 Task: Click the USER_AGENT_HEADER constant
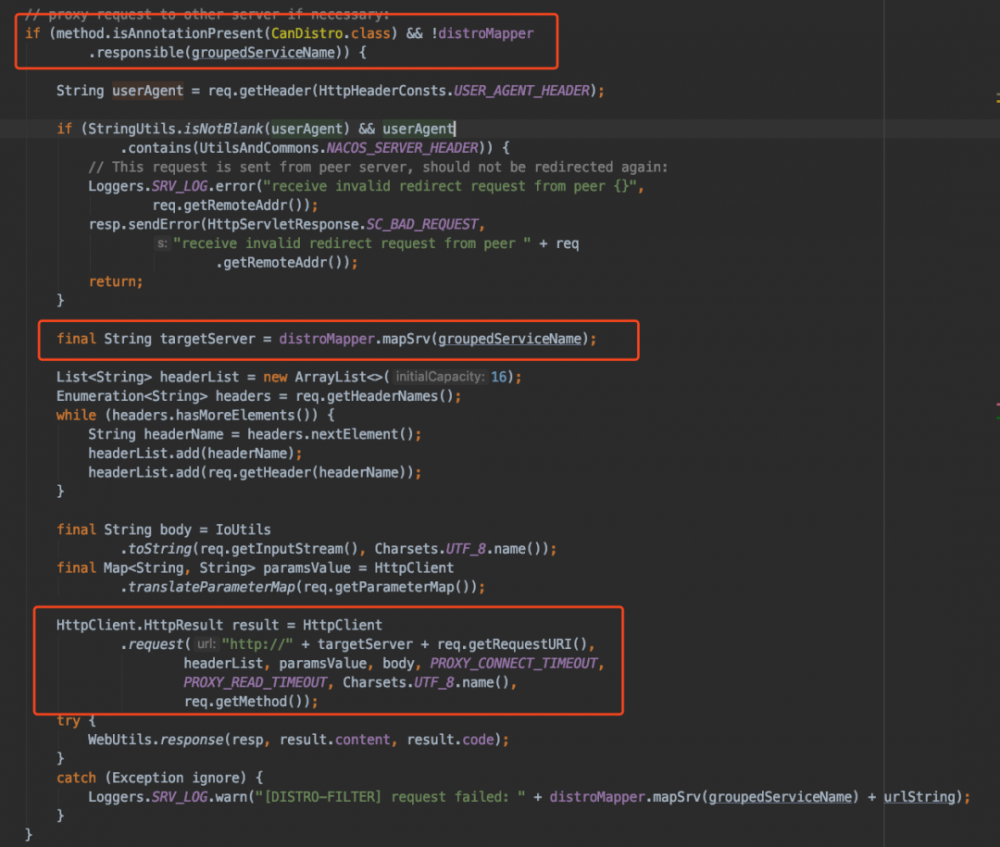click(521, 91)
